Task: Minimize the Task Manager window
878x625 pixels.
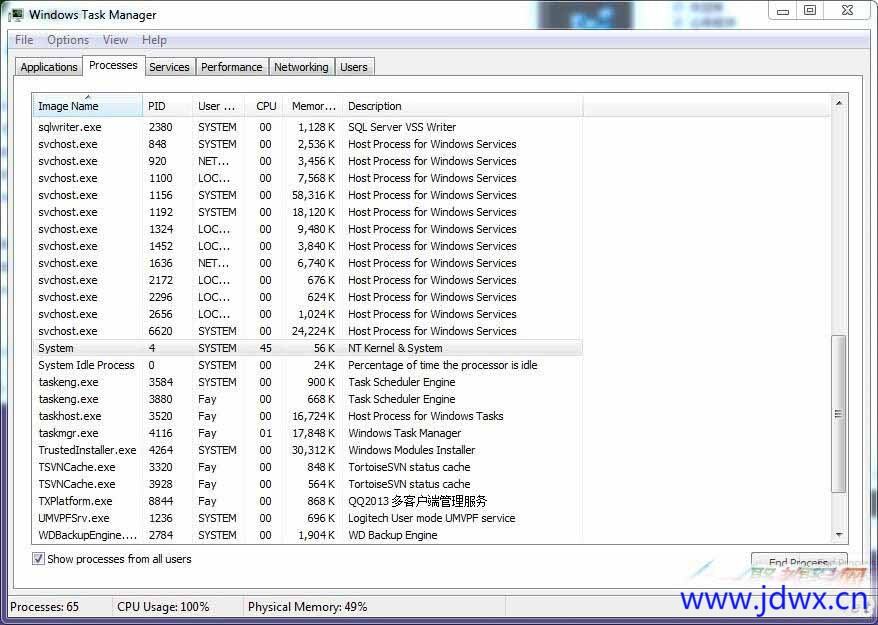Action: pyautogui.click(x=784, y=10)
